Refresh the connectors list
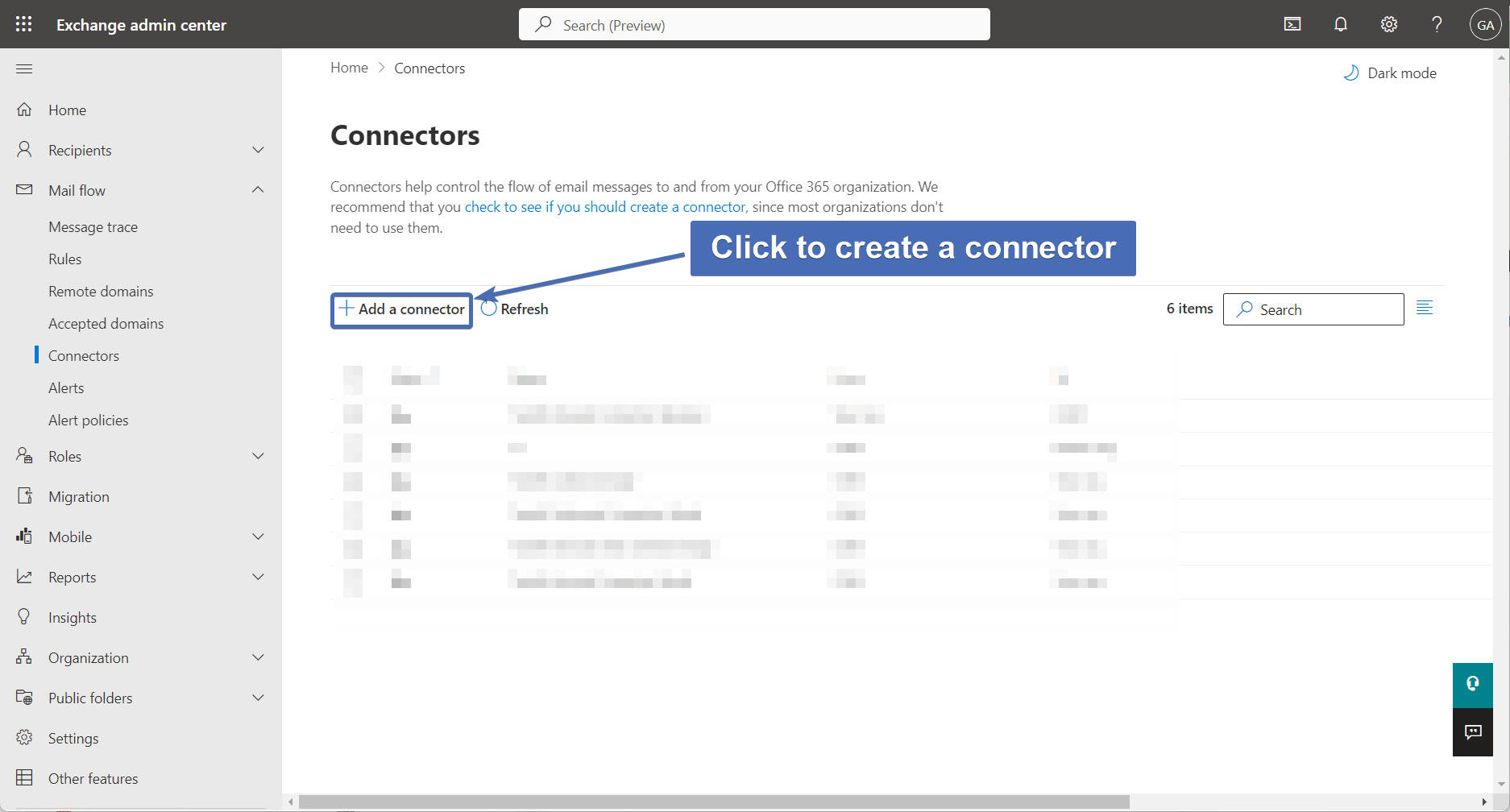The width and height of the screenshot is (1510, 812). [x=514, y=309]
